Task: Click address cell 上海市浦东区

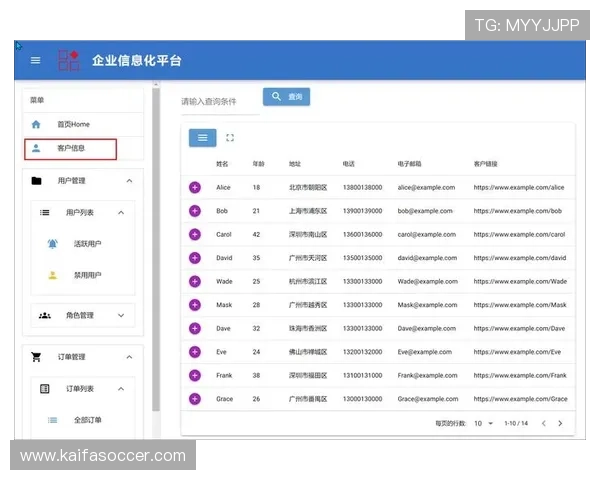Action: pos(308,211)
